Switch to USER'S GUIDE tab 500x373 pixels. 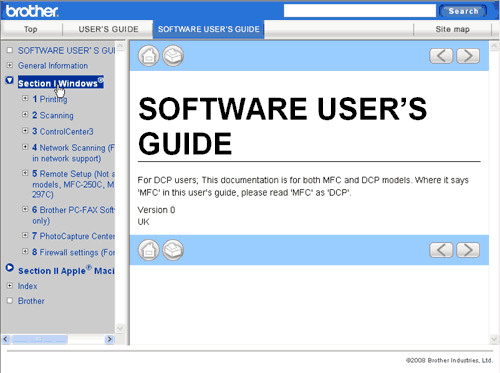coord(108,29)
